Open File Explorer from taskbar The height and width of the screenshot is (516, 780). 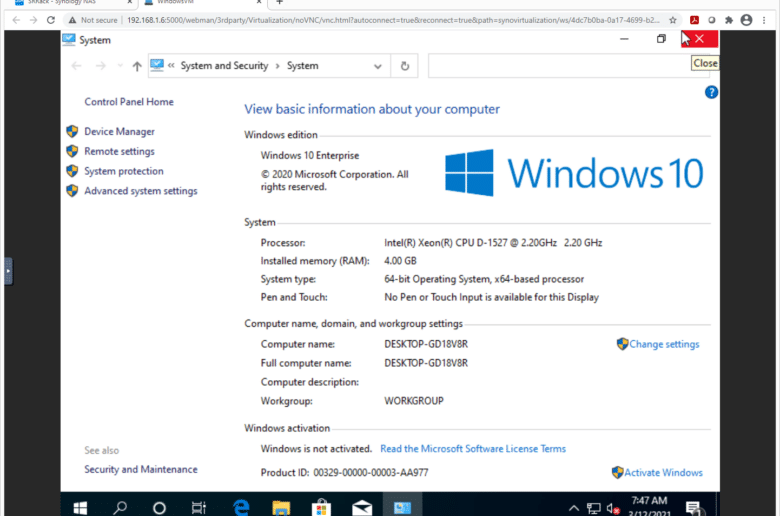coord(281,508)
